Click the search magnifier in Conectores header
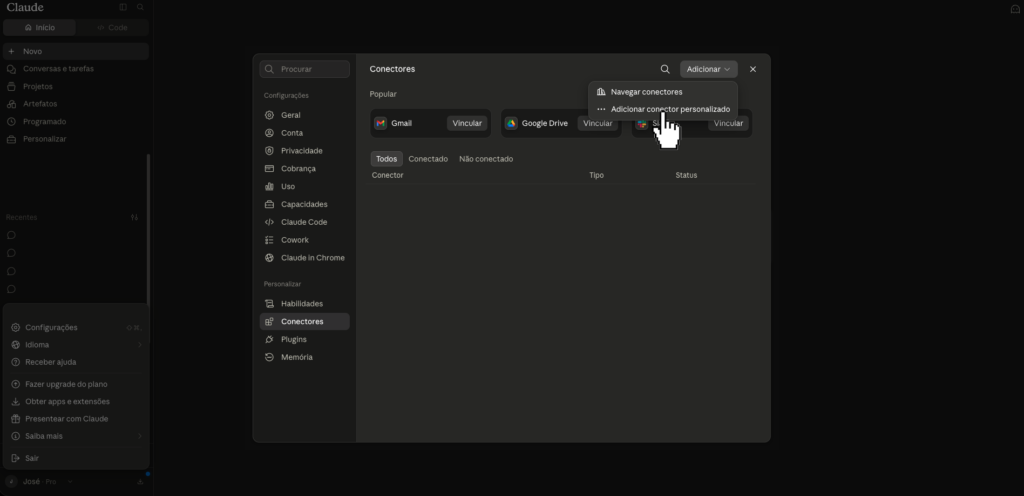This screenshot has height=496, width=1024. pyautogui.click(x=665, y=69)
